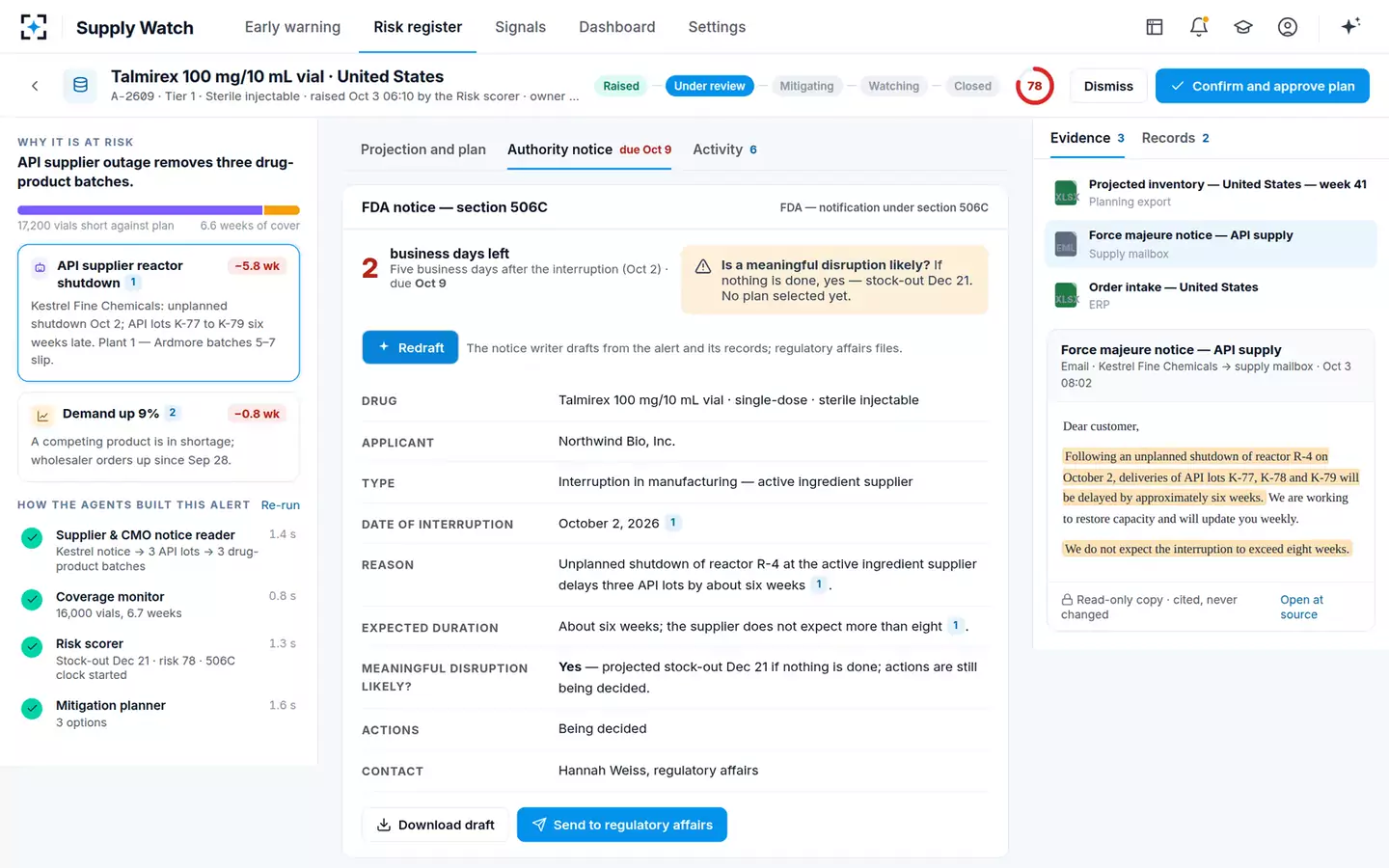Select the Mitigating status step
This screenshot has height=868, width=1389.
tap(806, 86)
